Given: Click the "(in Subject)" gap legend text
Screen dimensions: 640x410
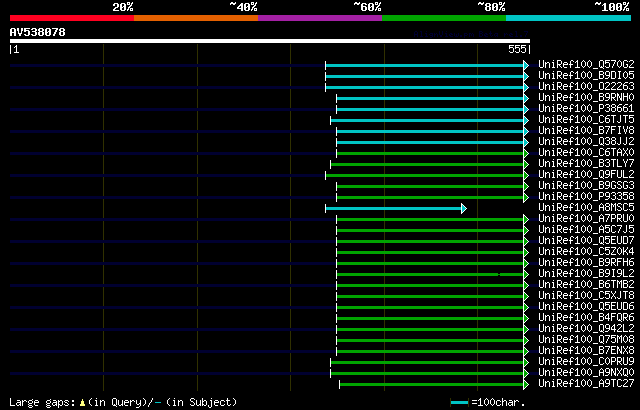Looking at the screenshot, I should [201, 402].
